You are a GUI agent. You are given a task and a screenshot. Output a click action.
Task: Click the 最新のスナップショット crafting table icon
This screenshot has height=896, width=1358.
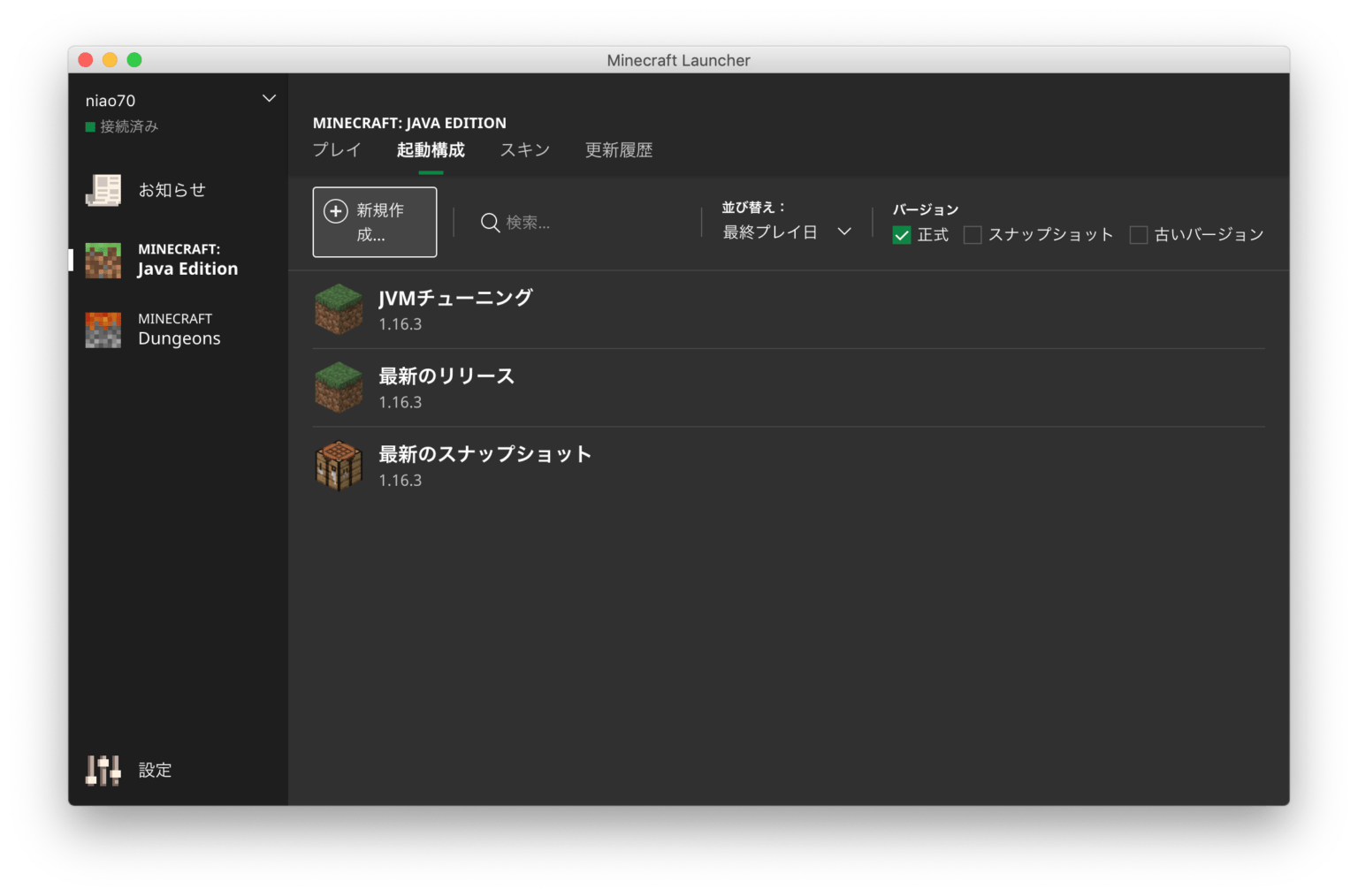339,466
